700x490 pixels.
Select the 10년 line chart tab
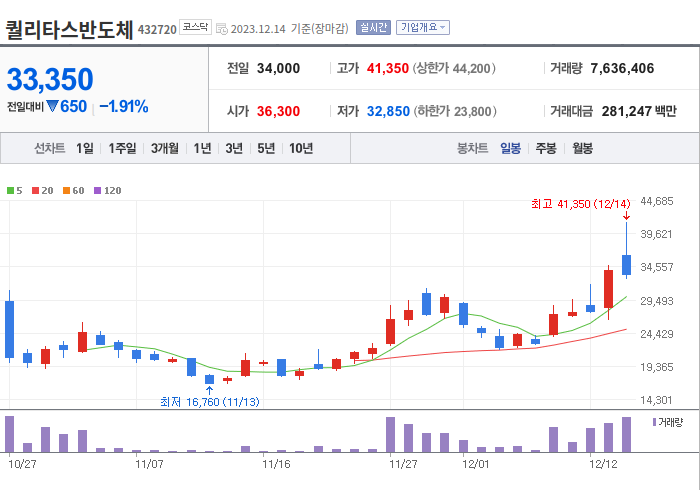pyautogui.click(x=301, y=148)
